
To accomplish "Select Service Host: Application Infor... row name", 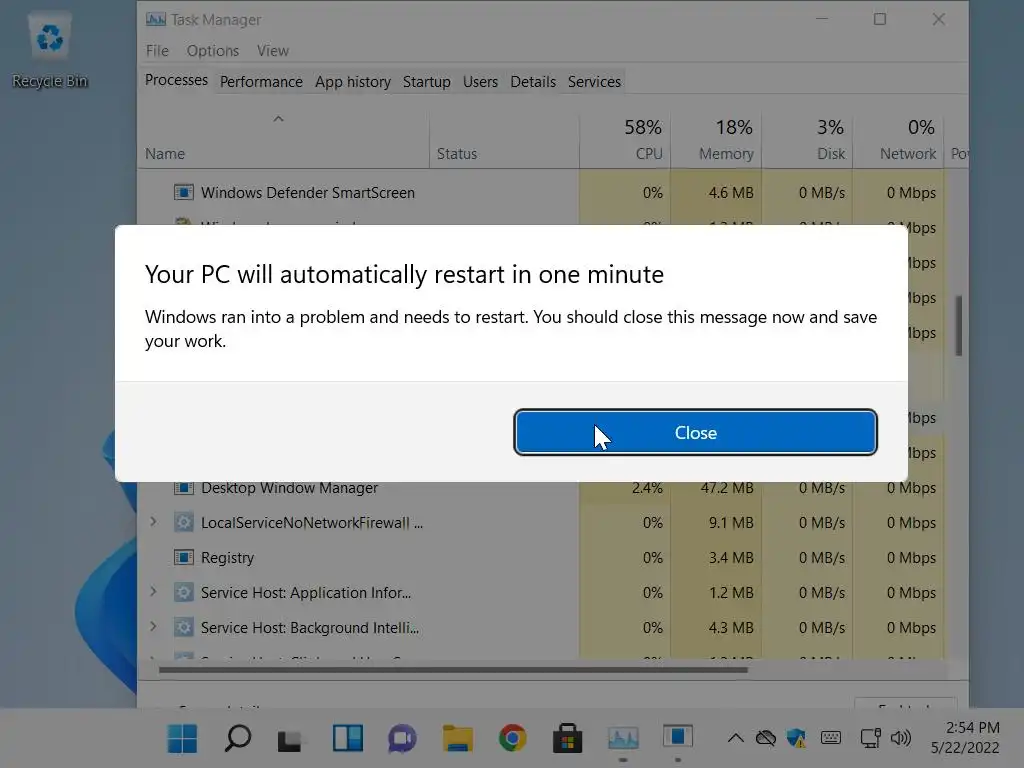I will (306, 592).
